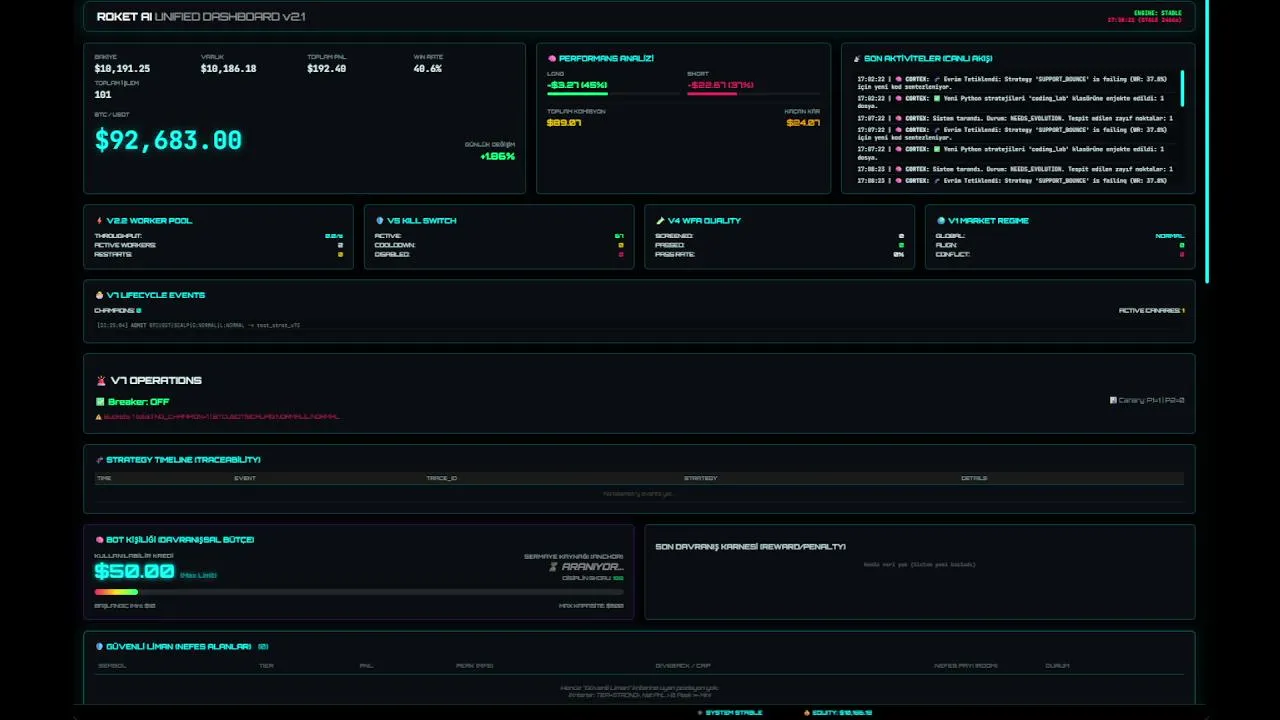Click the System Stable footer status
The height and width of the screenshot is (720, 1280).
pyautogui.click(x=734, y=713)
